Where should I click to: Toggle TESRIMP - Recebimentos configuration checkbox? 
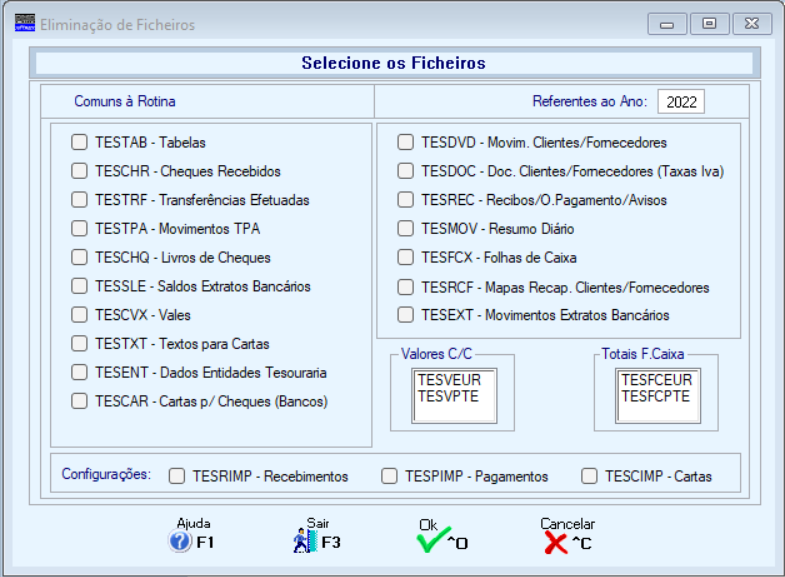[177, 476]
